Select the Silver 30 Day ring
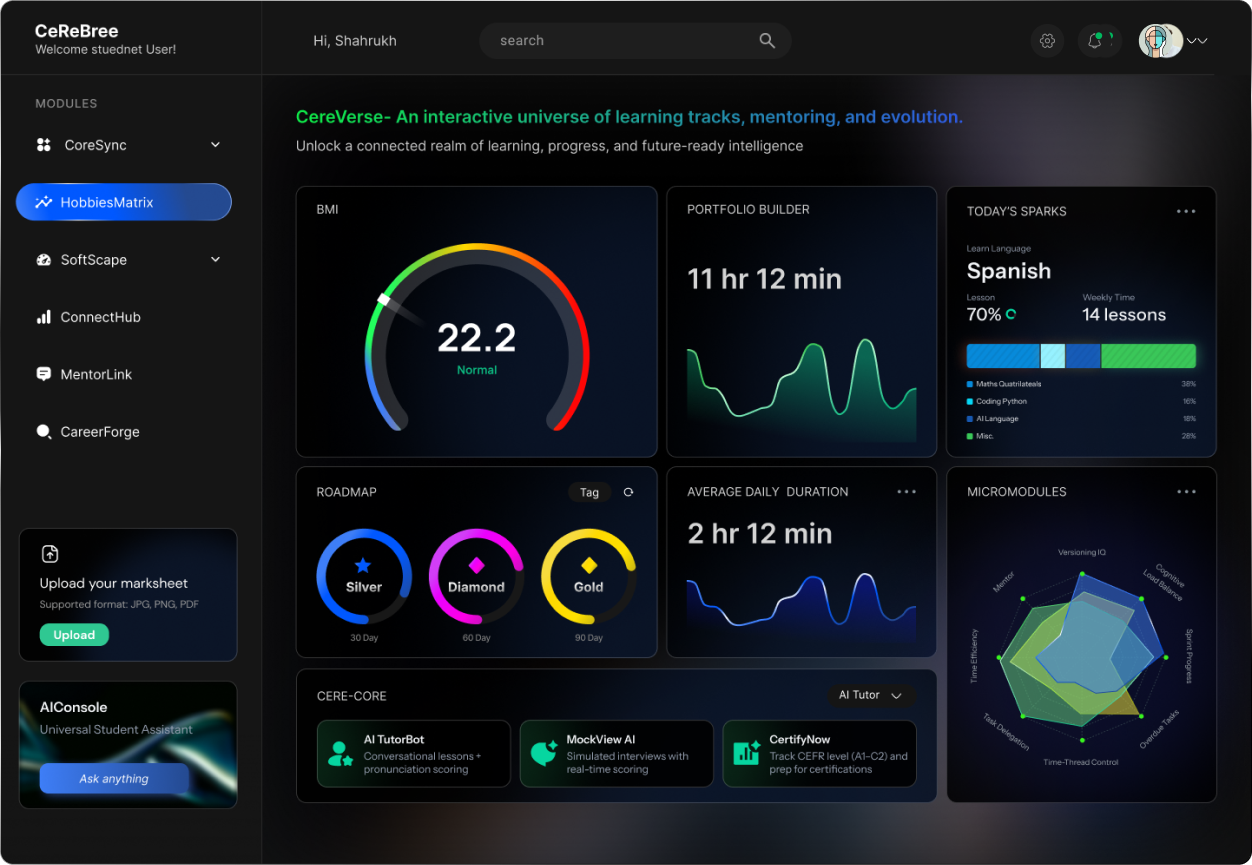This screenshot has height=865, width=1252. click(364, 577)
